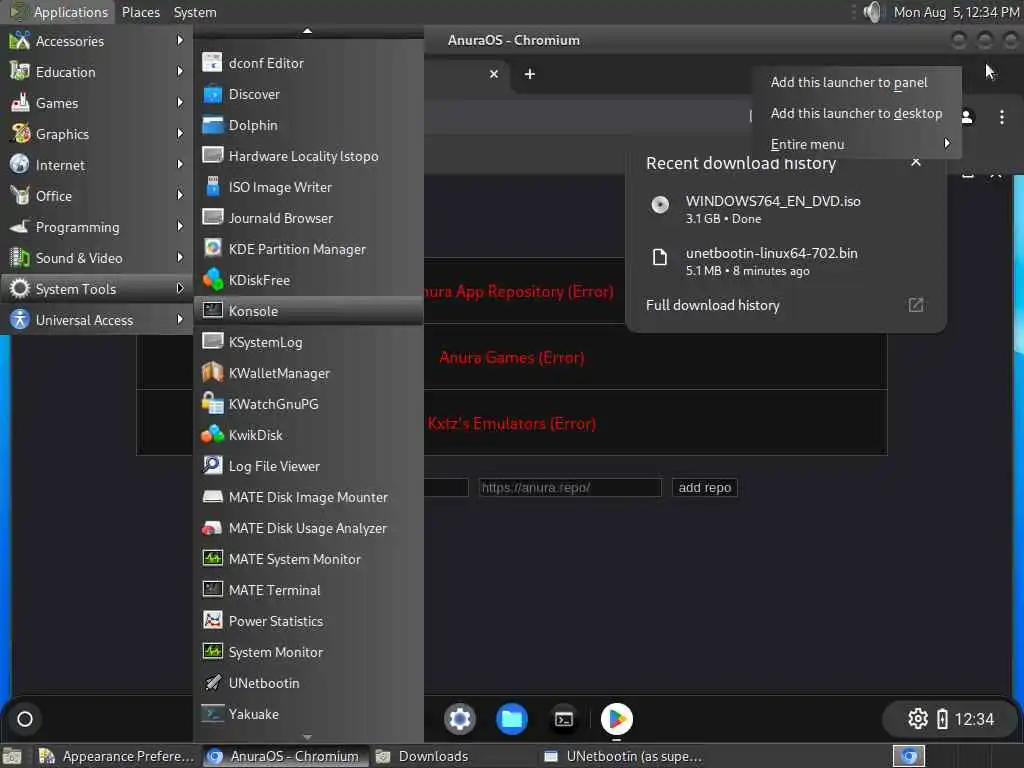Open new tab with plus button
Viewport: 1024px width, 768px height.
tap(530, 74)
